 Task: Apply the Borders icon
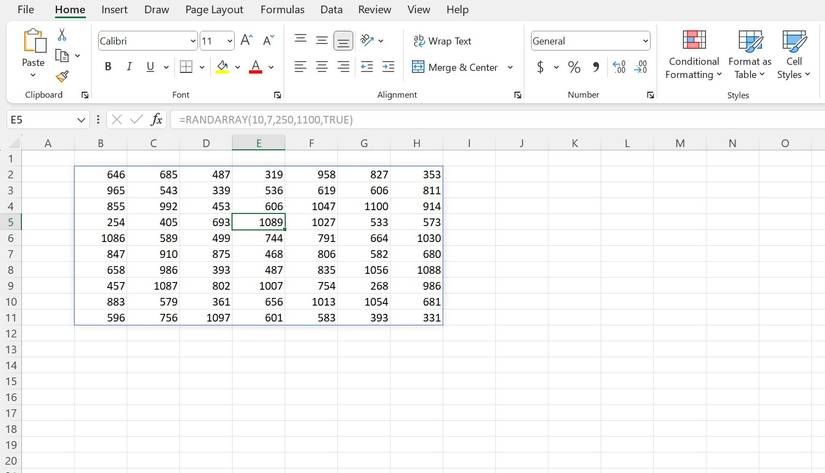click(186, 67)
